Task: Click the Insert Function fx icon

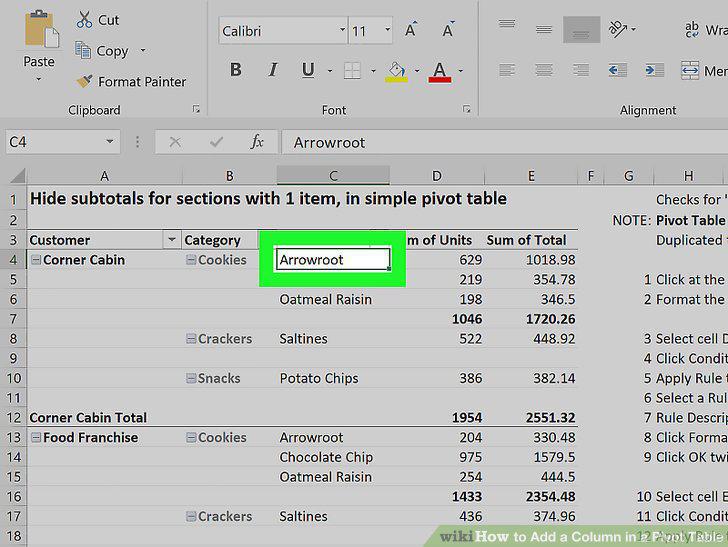Action: tap(257, 142)
